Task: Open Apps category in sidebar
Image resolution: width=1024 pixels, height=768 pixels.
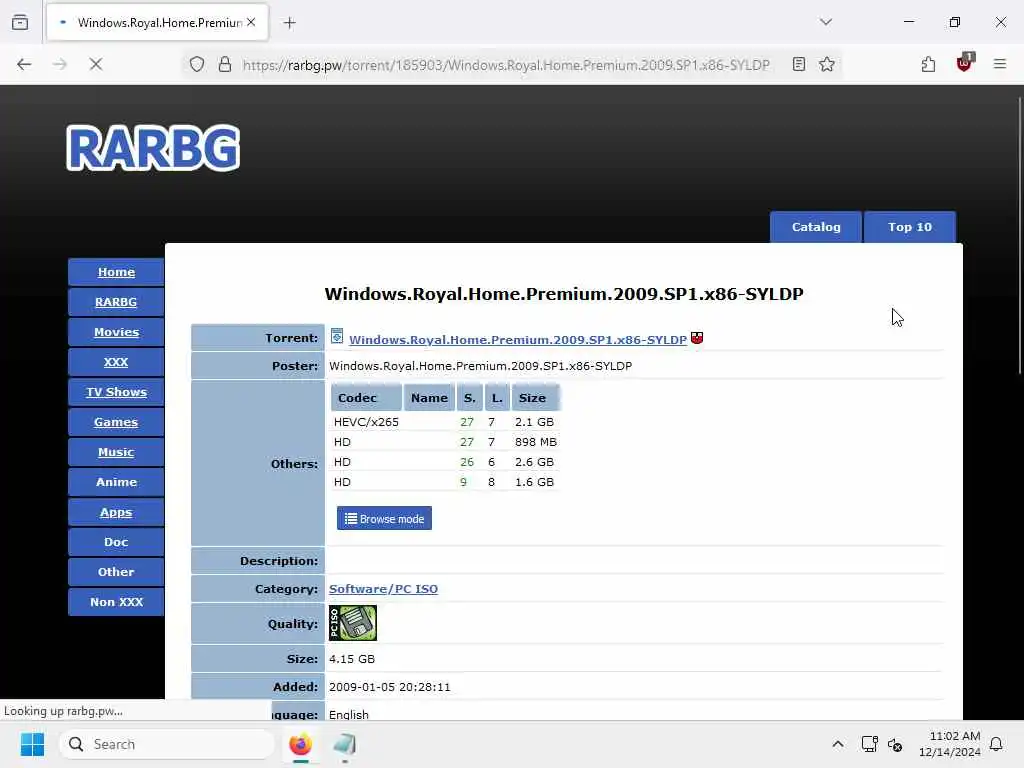Action: click(116, 512)
